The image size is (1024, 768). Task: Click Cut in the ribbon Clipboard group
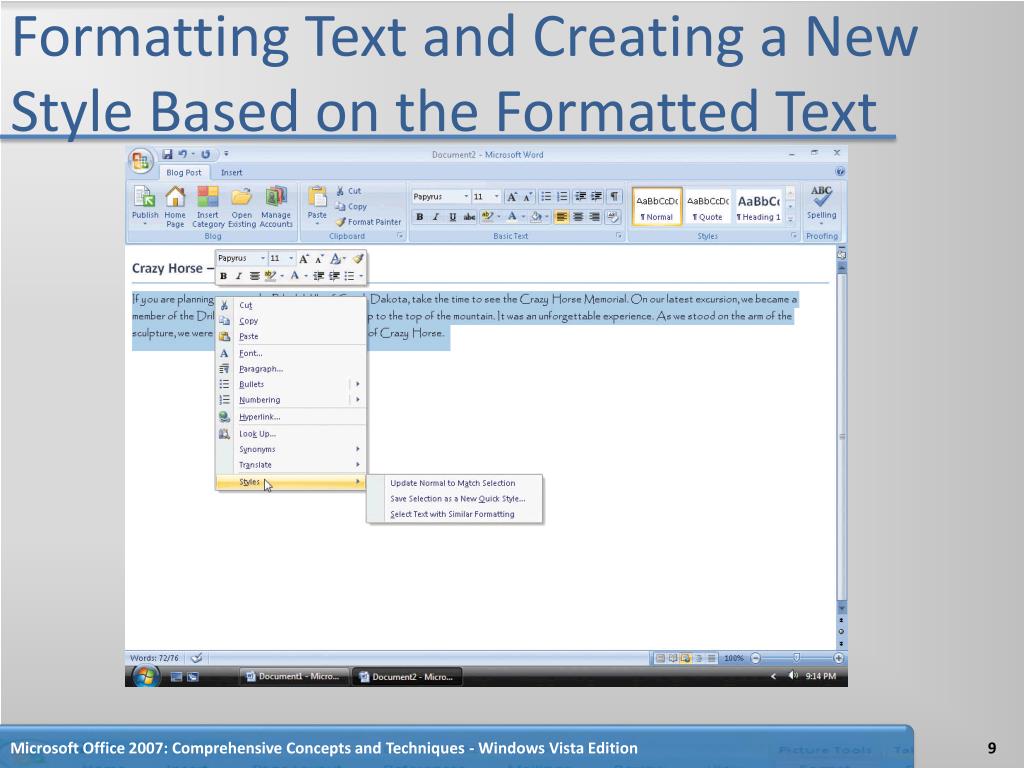point(348,191)
